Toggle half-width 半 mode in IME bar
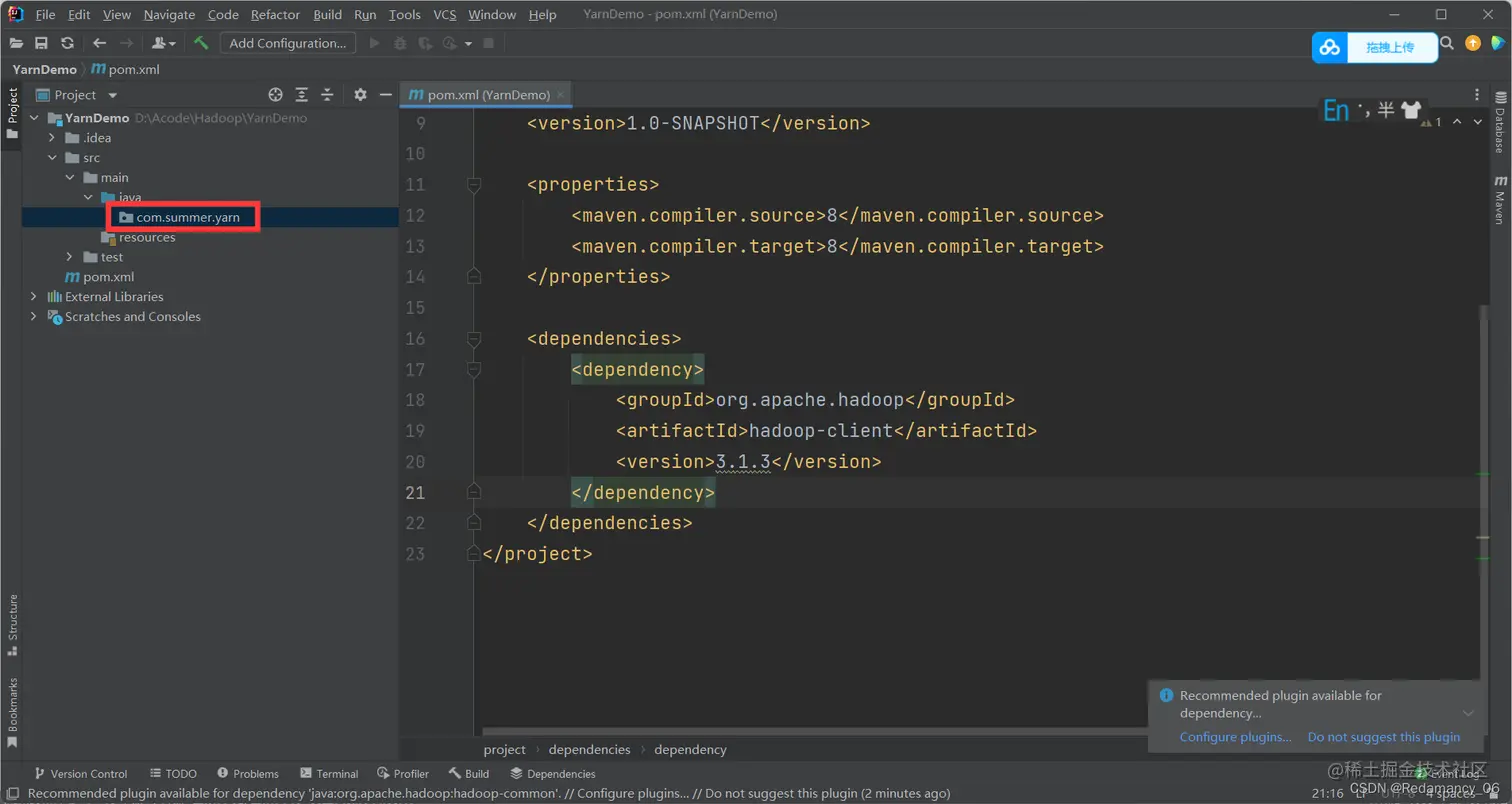1512x804 pixels. pyautogui.click(x=1385, y=110)
